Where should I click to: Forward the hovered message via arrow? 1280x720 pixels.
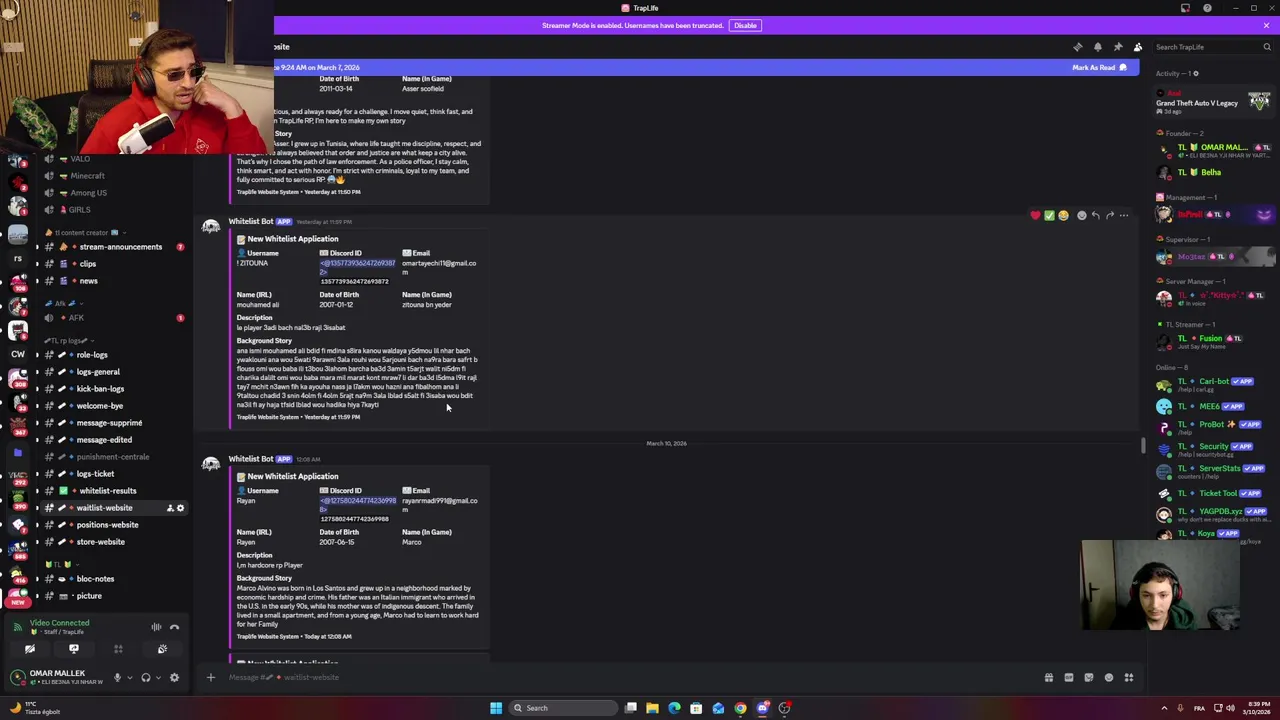pos(1109,215)
